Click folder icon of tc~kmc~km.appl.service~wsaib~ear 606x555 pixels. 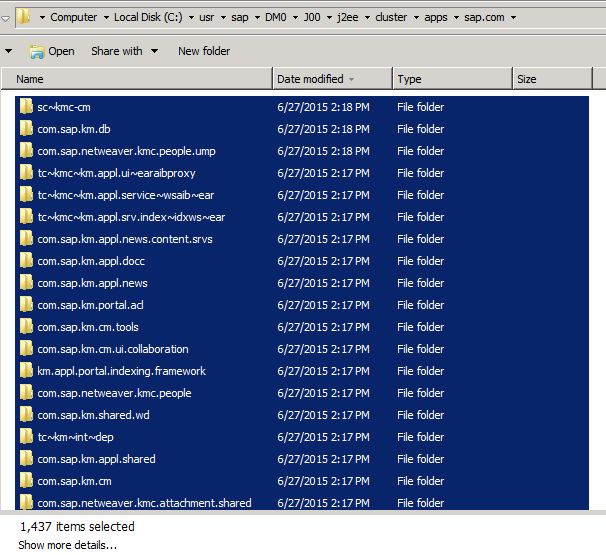tap(26, 194)
